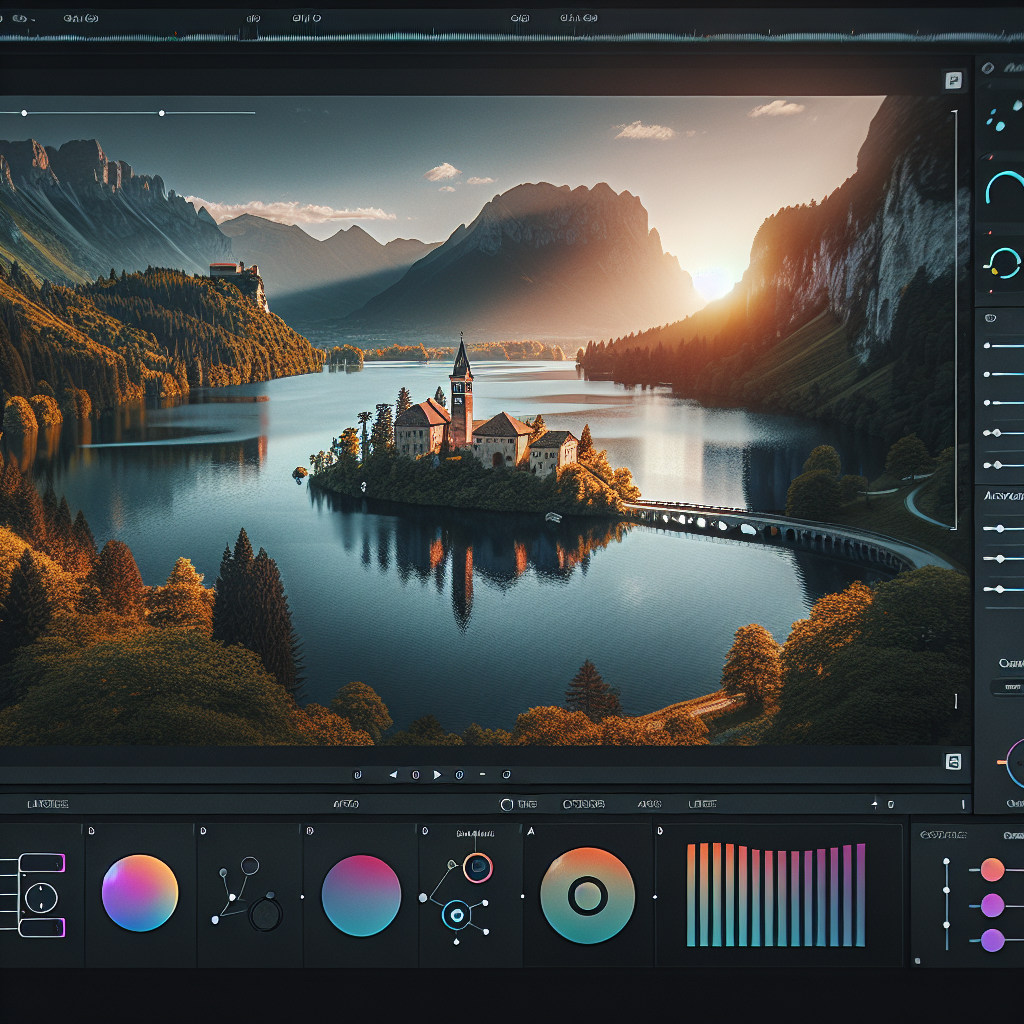Click the square icon at viewer top-right

953,81
